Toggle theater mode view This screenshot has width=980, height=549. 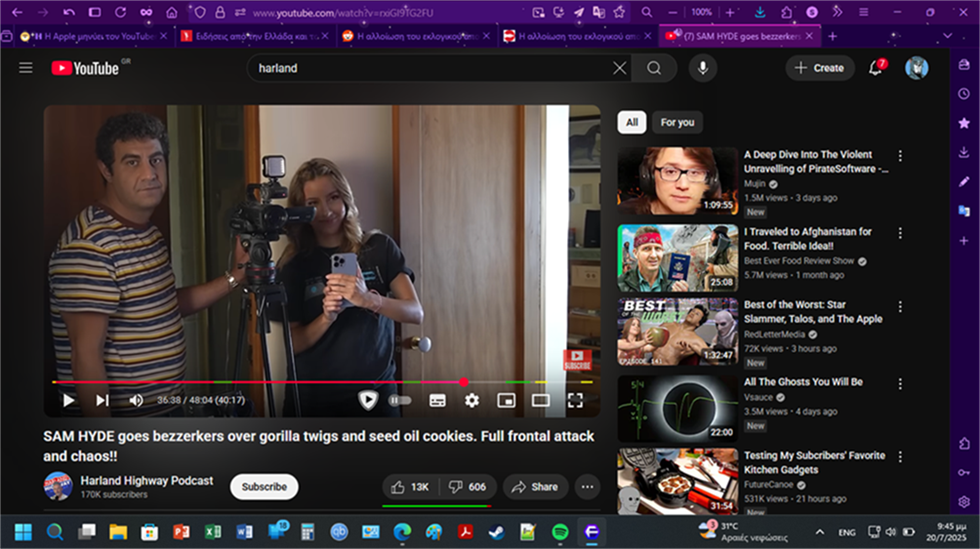click(x=541, y=400)
